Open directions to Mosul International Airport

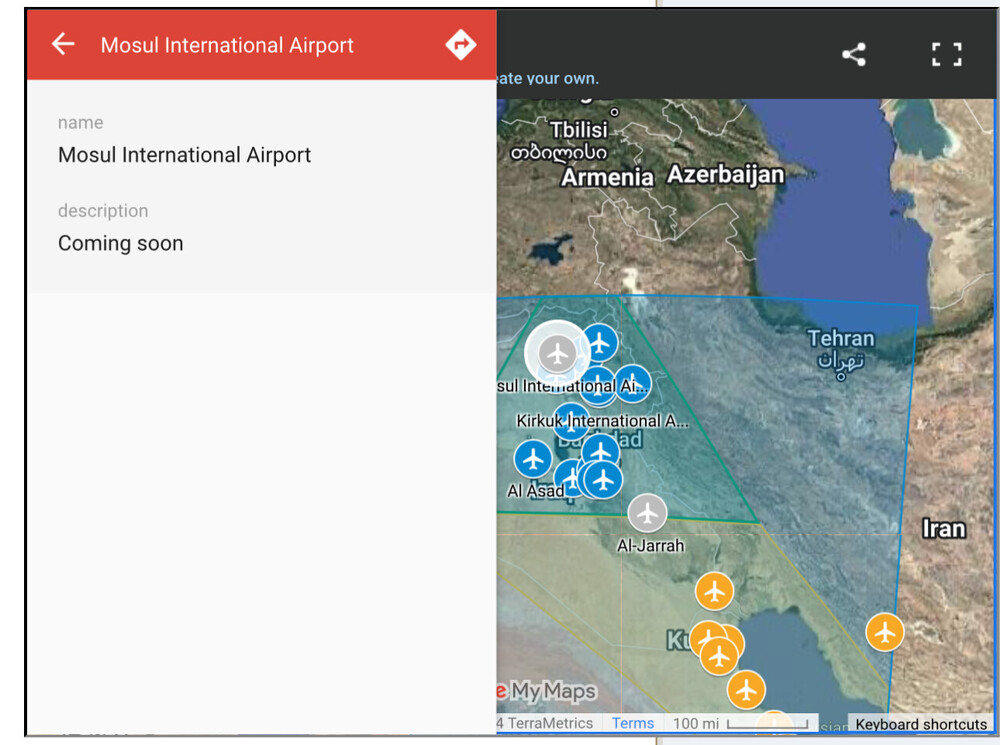point(460,44)
